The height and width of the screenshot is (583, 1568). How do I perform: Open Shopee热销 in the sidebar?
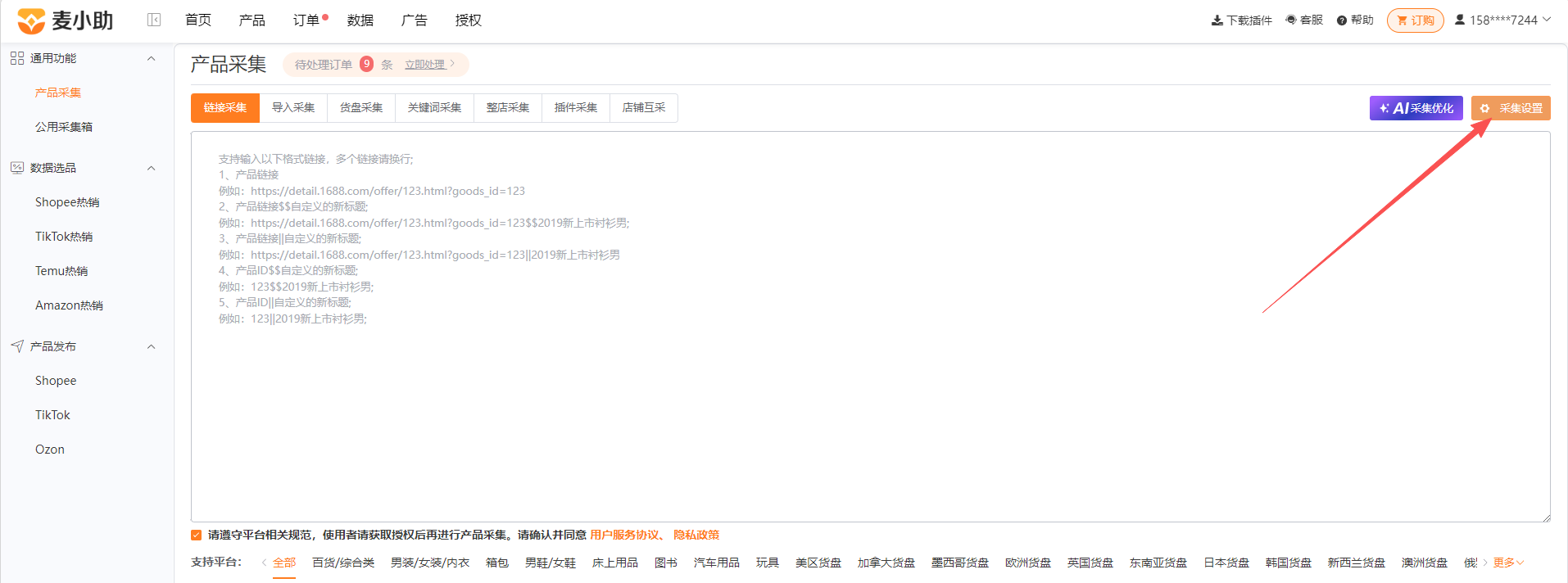click(x=67, y=202)
